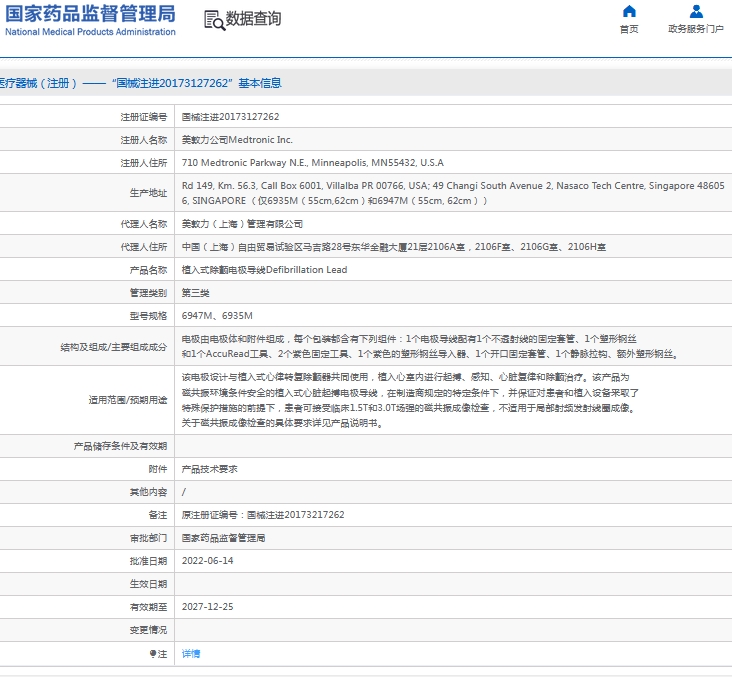Open the 政务服务门户 user portal icon

[x=696, y=11]
